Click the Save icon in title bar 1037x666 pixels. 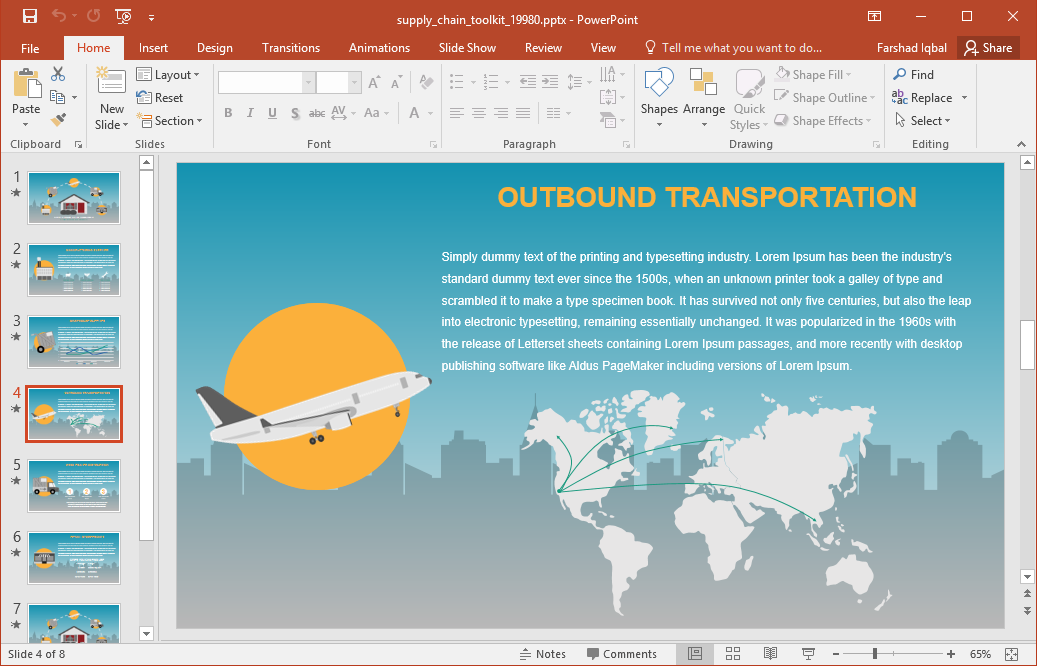click(29, 17)
